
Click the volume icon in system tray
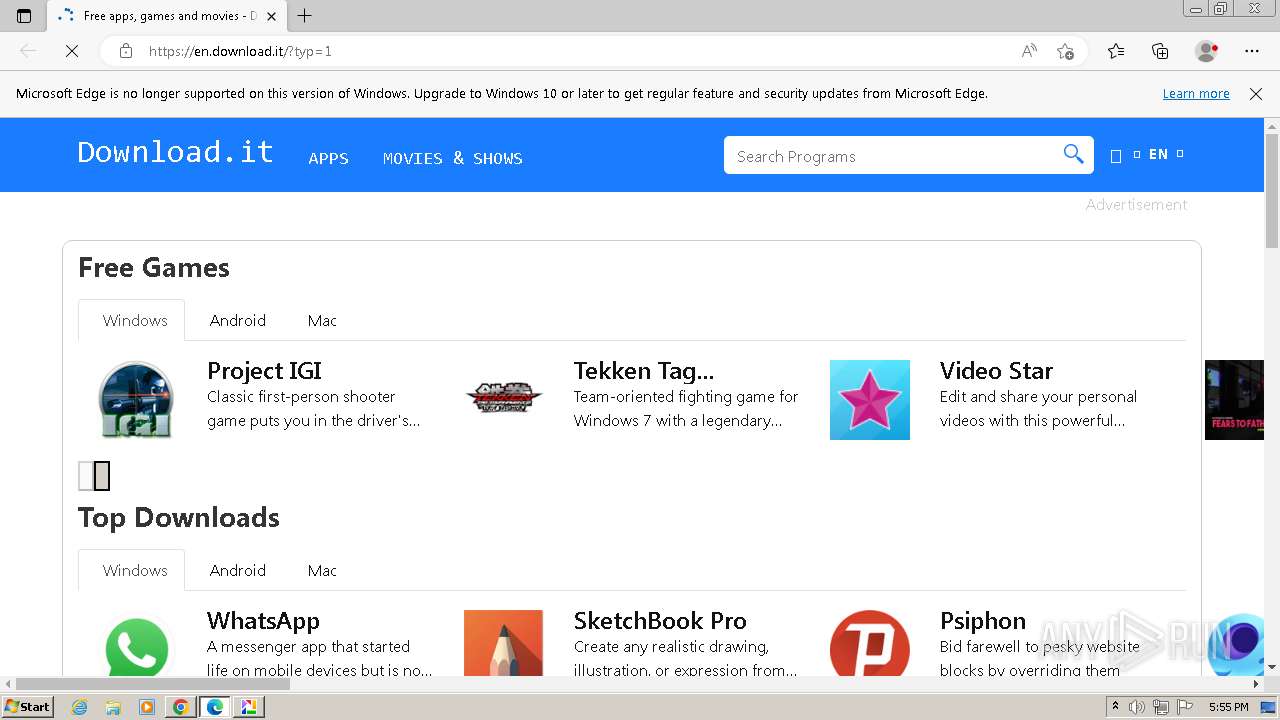tap(1138, 707)
